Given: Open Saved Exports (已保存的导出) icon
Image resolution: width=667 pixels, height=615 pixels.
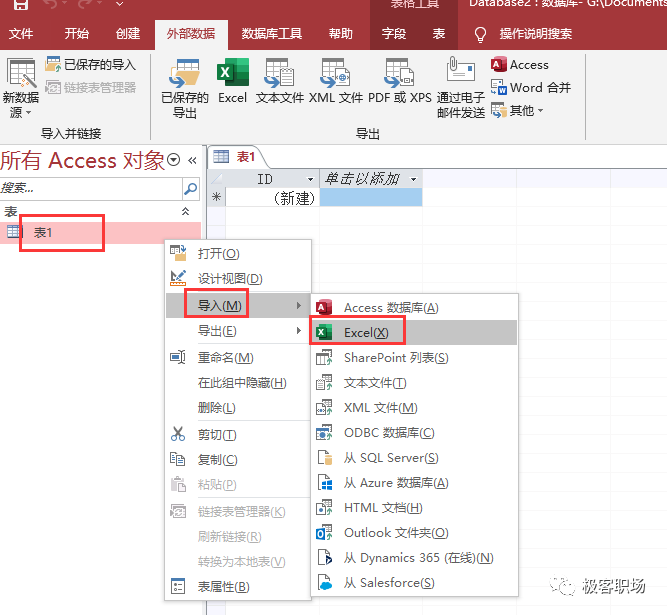Looking at the screenshot, I should [x=185, y=88].
